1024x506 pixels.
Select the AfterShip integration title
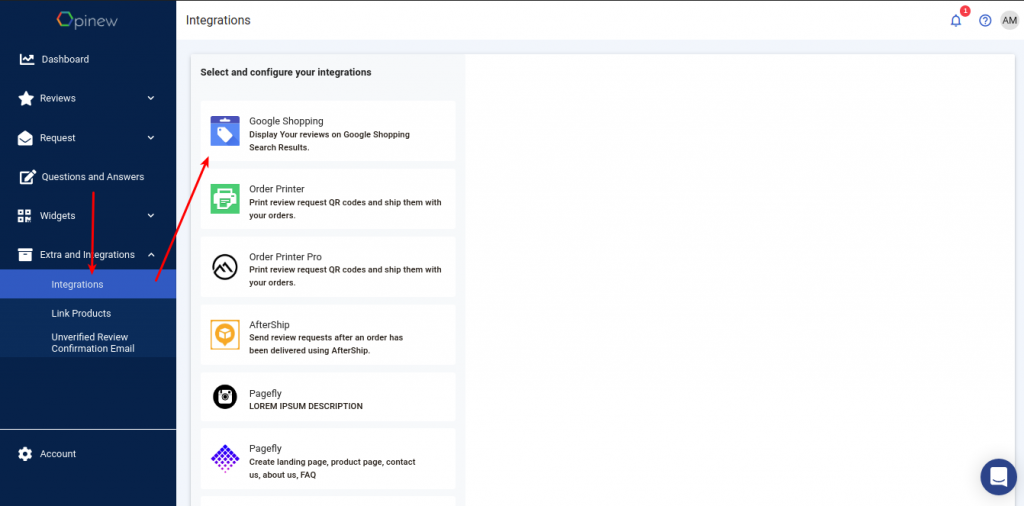coord(269,324)
